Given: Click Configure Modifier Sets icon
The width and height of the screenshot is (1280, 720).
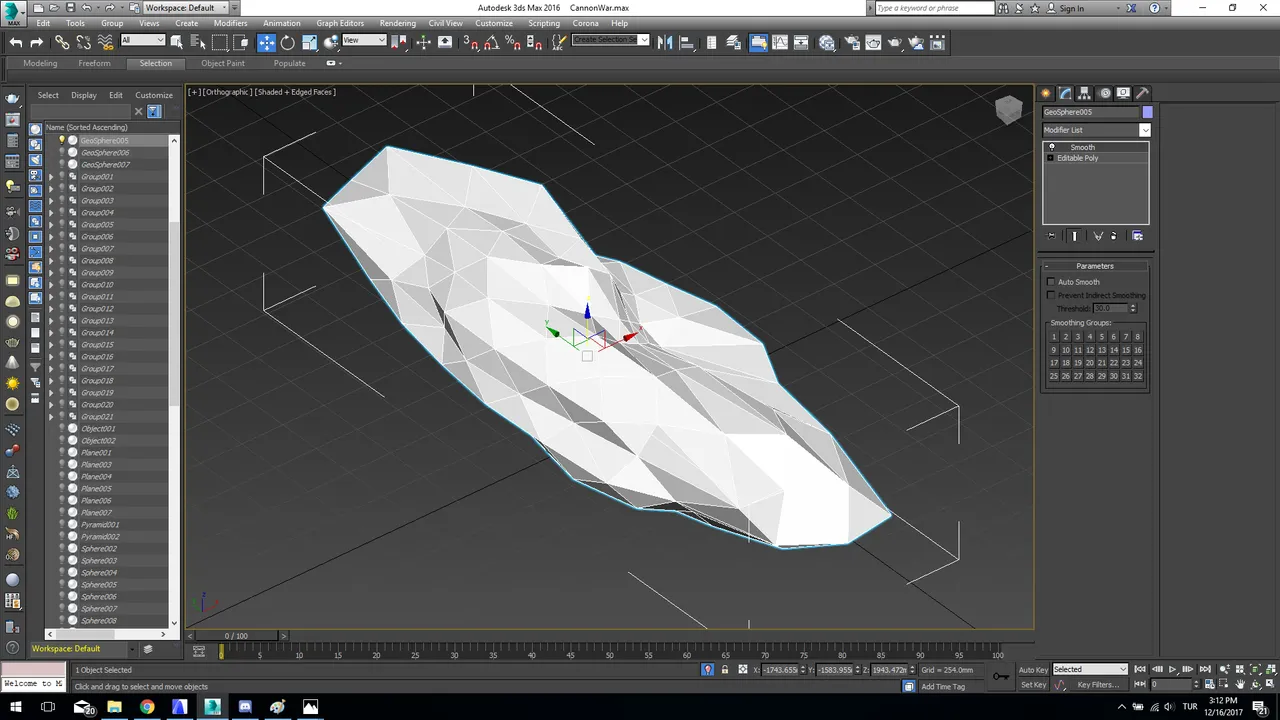Looking at the screenshot, I should pyautogui.click(x=1137, y=236).
